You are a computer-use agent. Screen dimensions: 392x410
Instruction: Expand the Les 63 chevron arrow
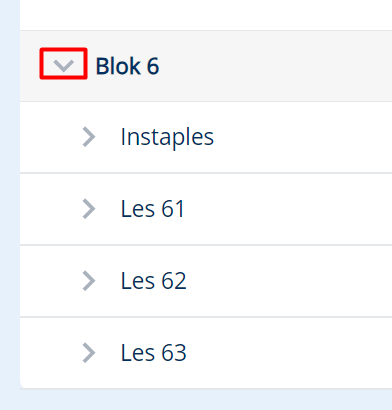coord(89,353)
